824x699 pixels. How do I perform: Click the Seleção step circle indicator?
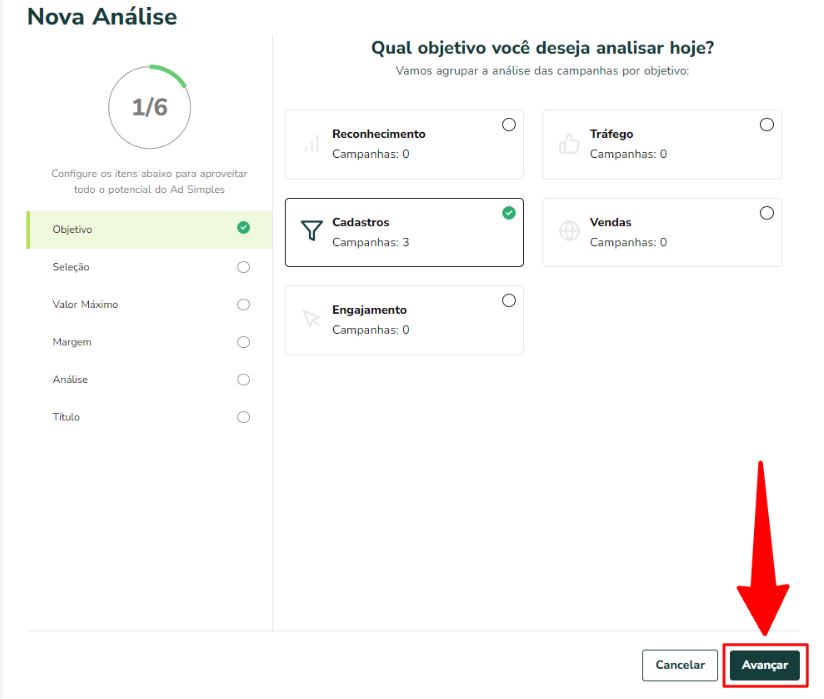[243, 267]
